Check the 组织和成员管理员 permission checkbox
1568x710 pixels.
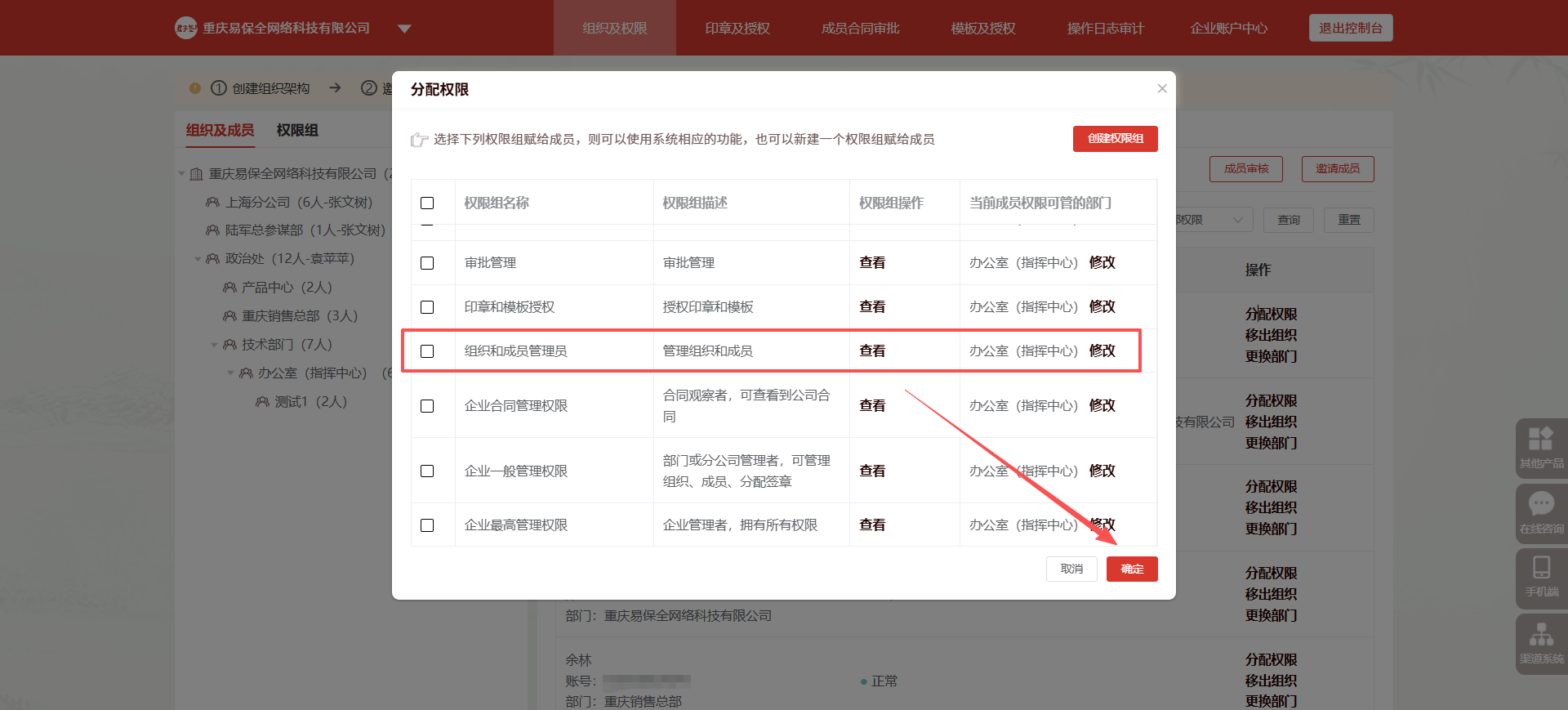[x=427, y=351]
